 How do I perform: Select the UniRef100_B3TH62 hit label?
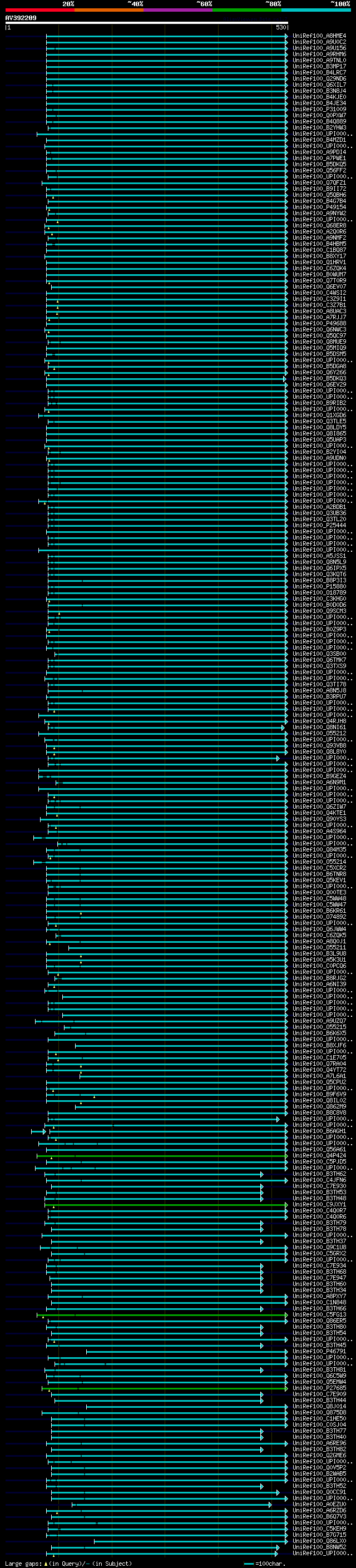pos(319,1174)
